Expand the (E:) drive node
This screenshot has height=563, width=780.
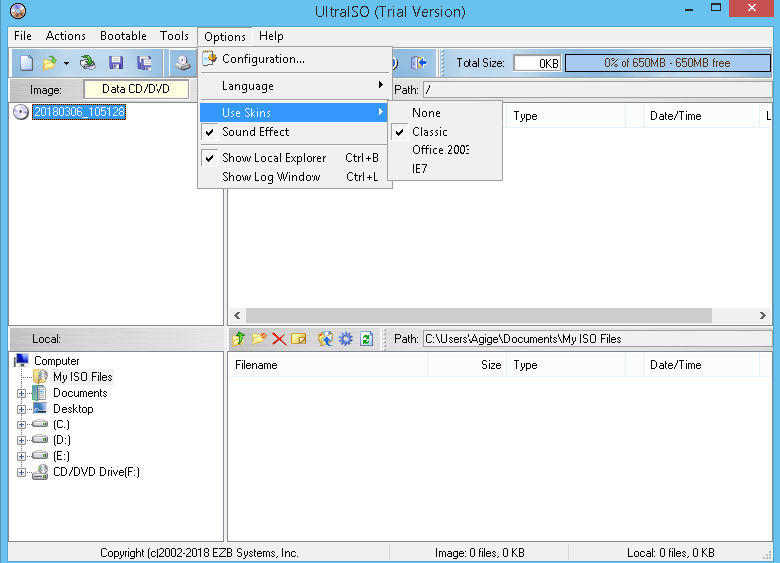click(21, 457)
